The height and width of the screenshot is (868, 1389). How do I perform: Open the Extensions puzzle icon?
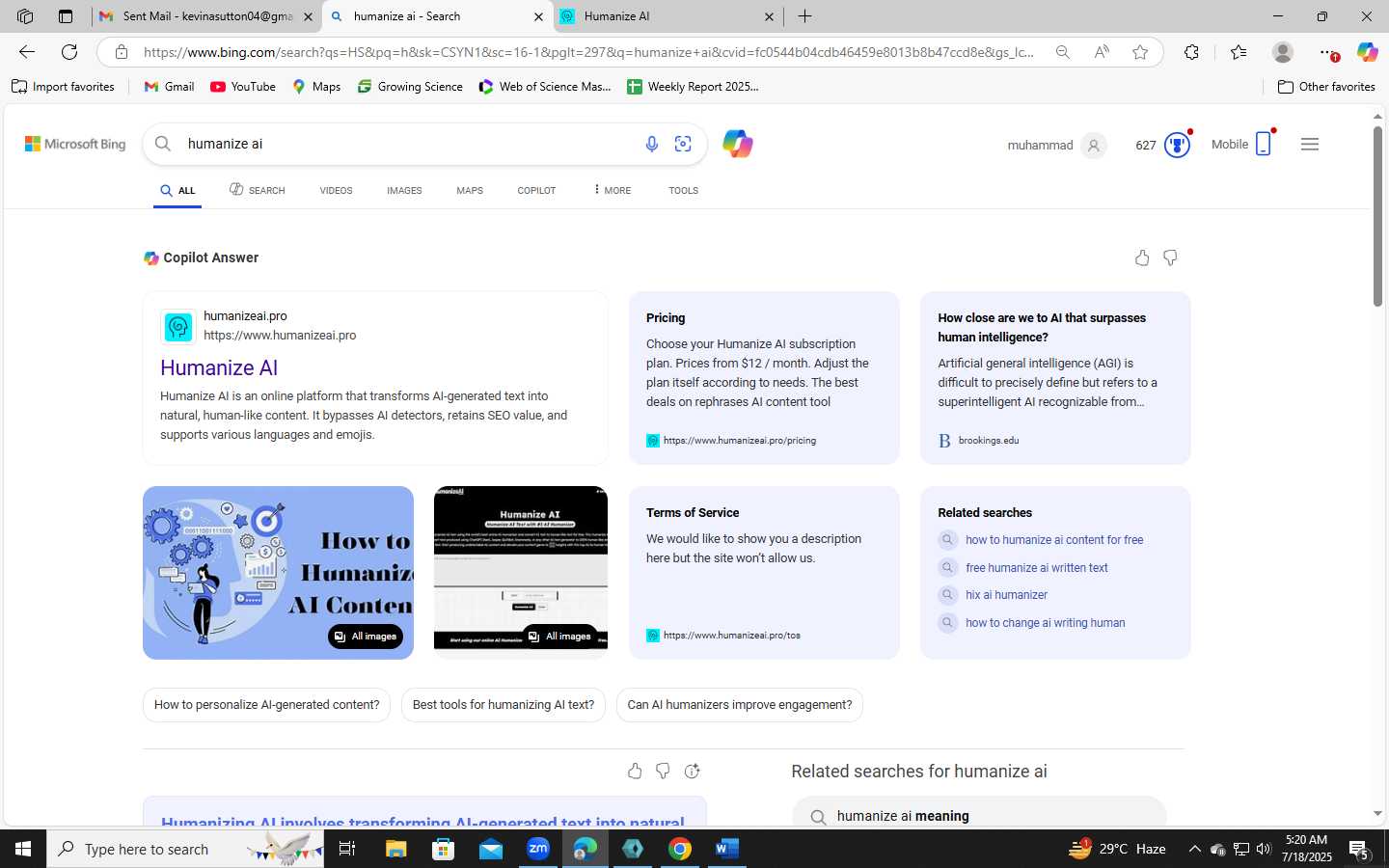coord(1191,52)
